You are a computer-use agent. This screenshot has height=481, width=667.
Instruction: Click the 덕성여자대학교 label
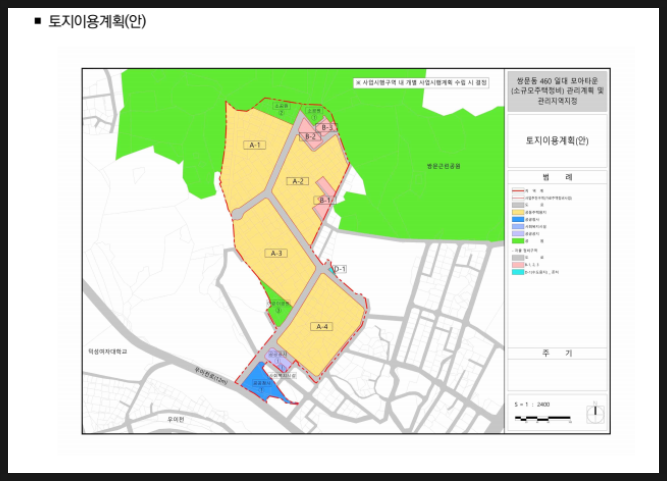pos(107,352)
